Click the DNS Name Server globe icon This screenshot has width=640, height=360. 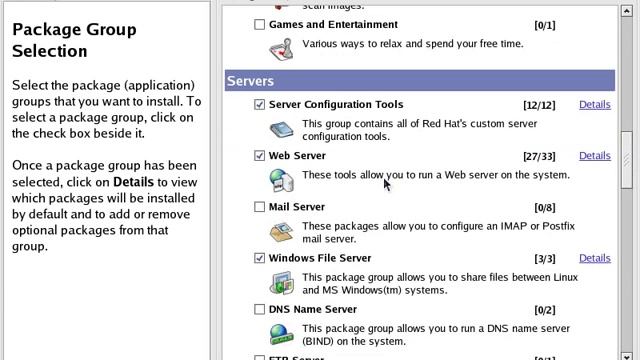tap(281, 334)
